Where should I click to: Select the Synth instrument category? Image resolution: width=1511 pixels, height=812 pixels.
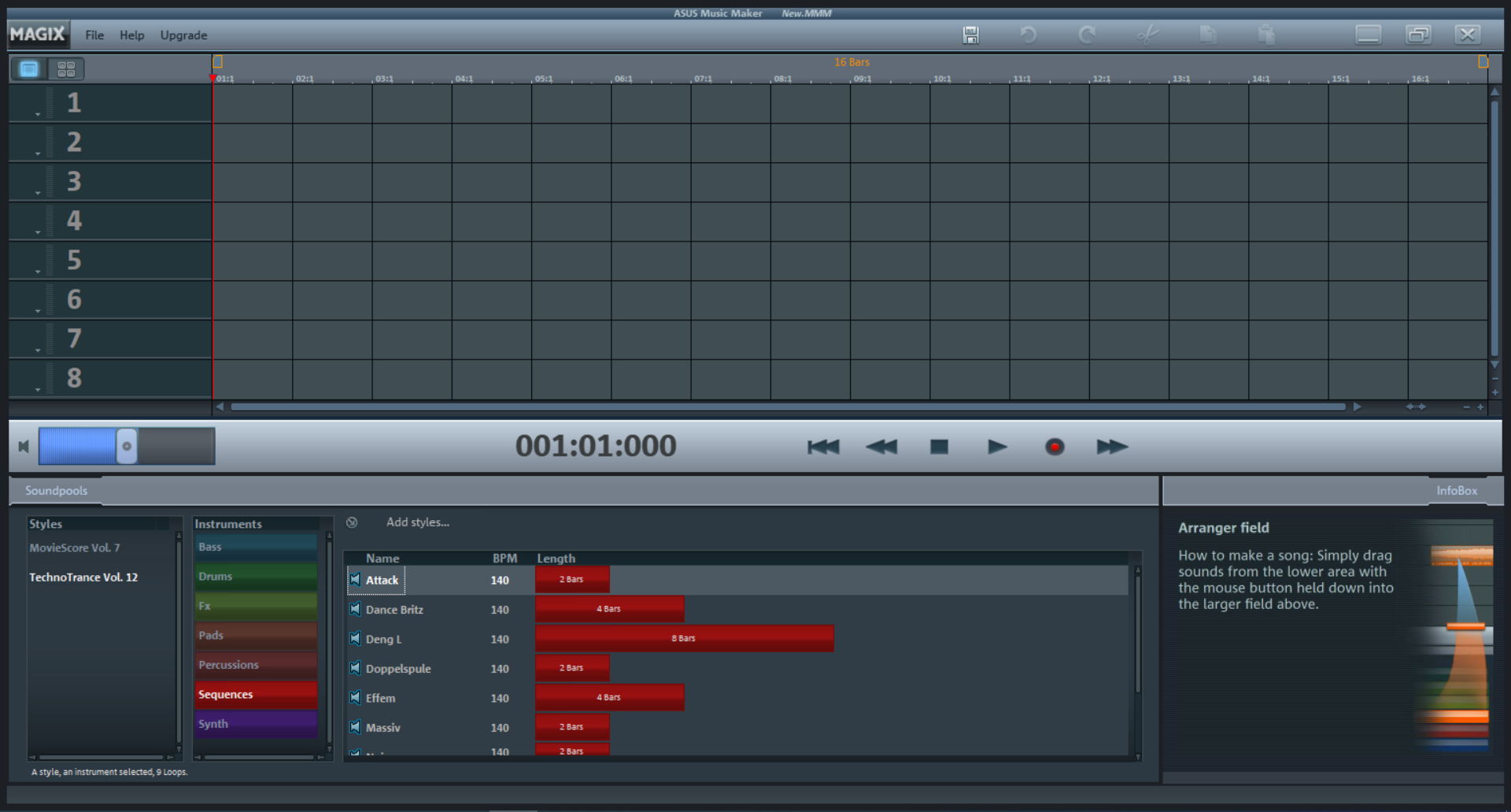point(256,724)
